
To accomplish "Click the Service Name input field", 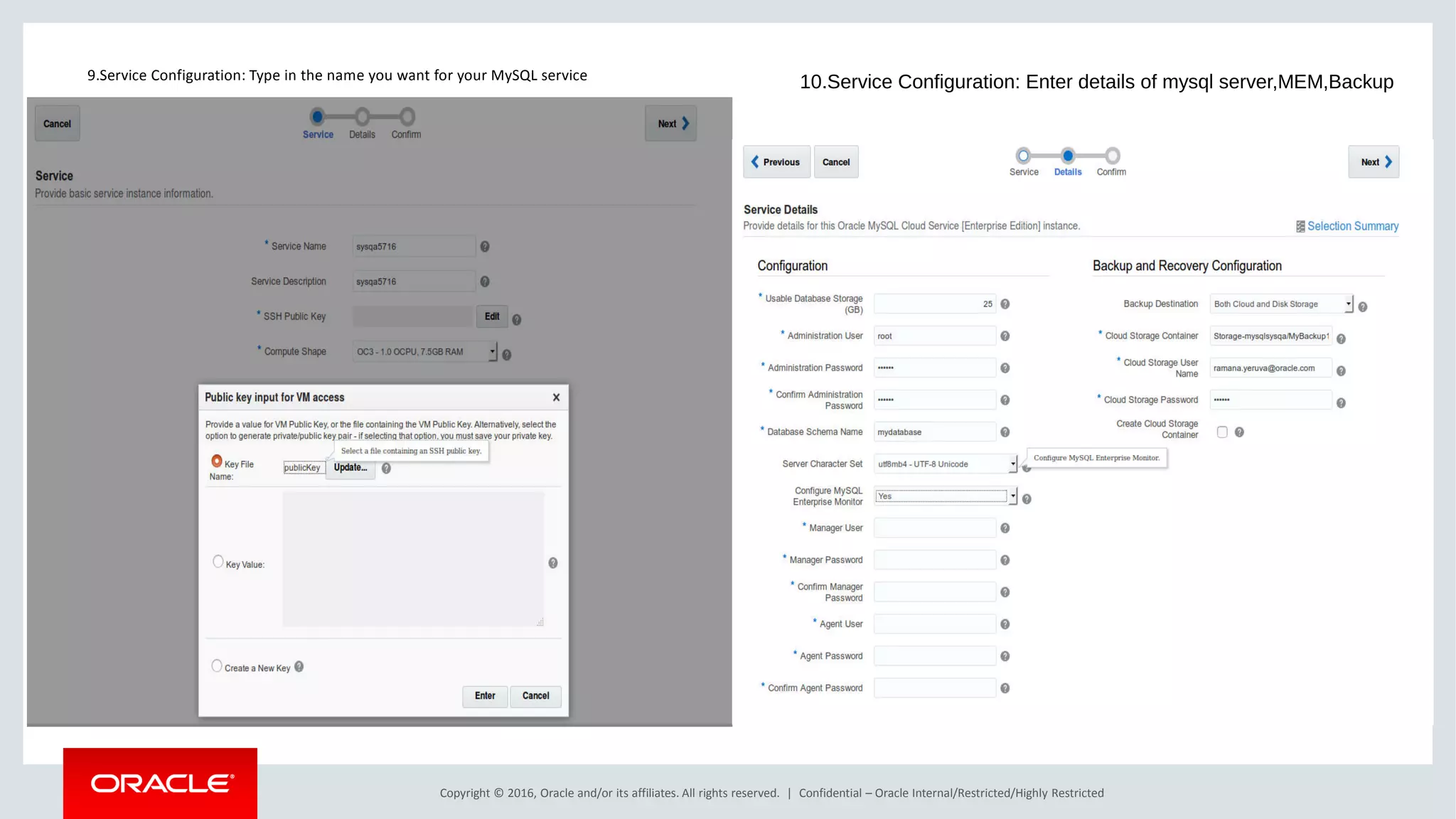I will click(x=414, y=246).
